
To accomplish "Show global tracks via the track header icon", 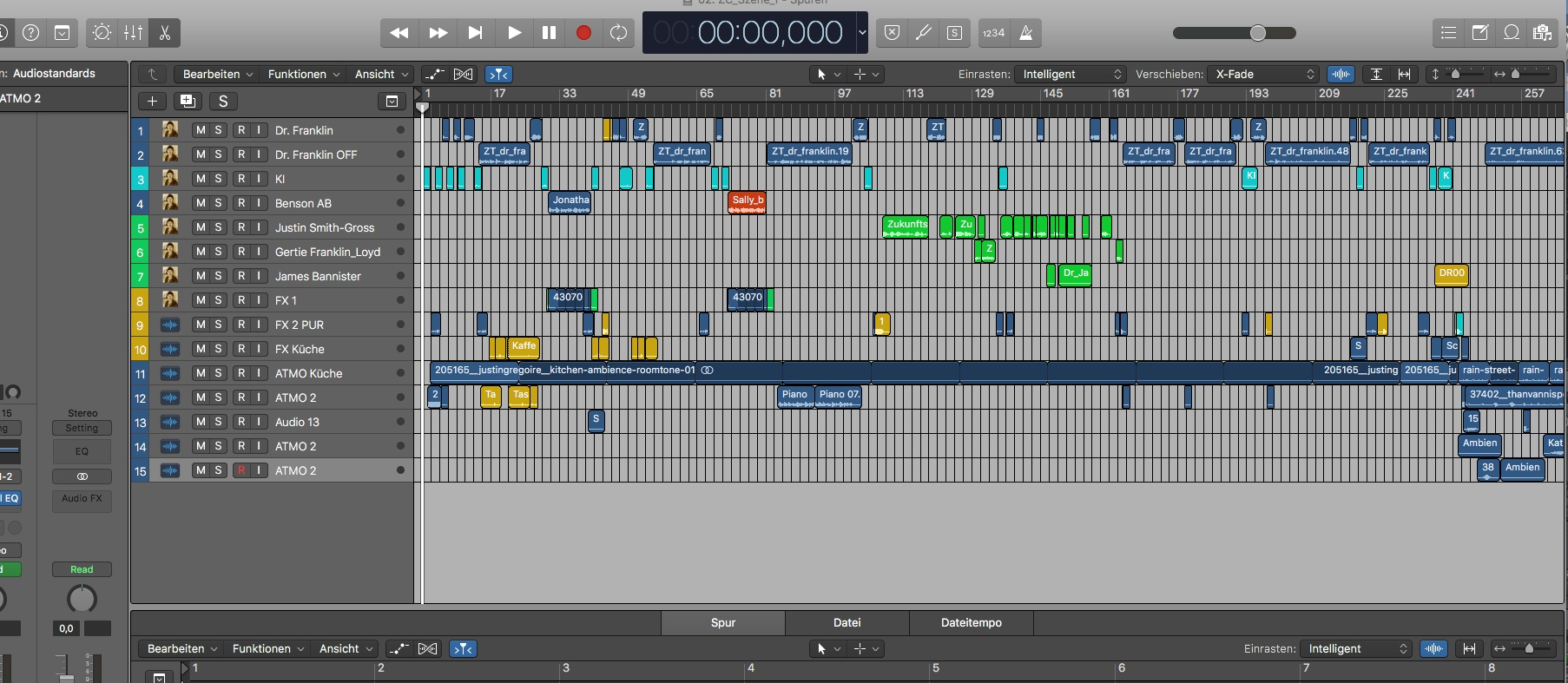I will pyautogui.click(x=392, y=102).
